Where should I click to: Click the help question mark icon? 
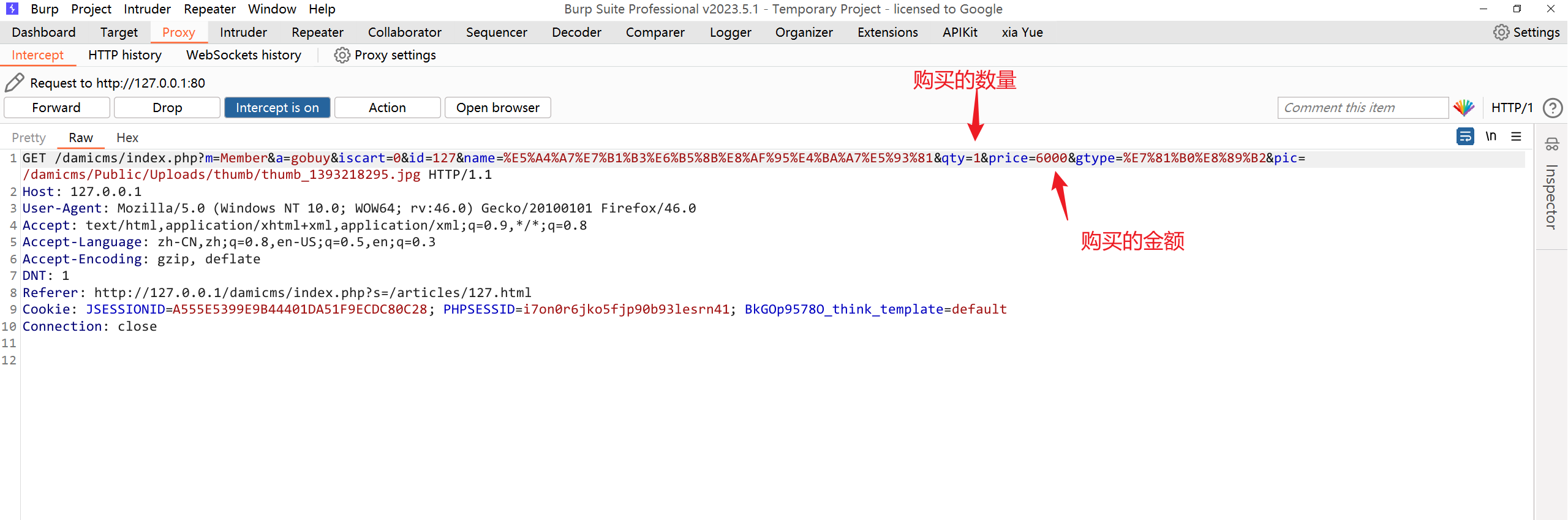pyautogui.click(x=1553, y=108)
